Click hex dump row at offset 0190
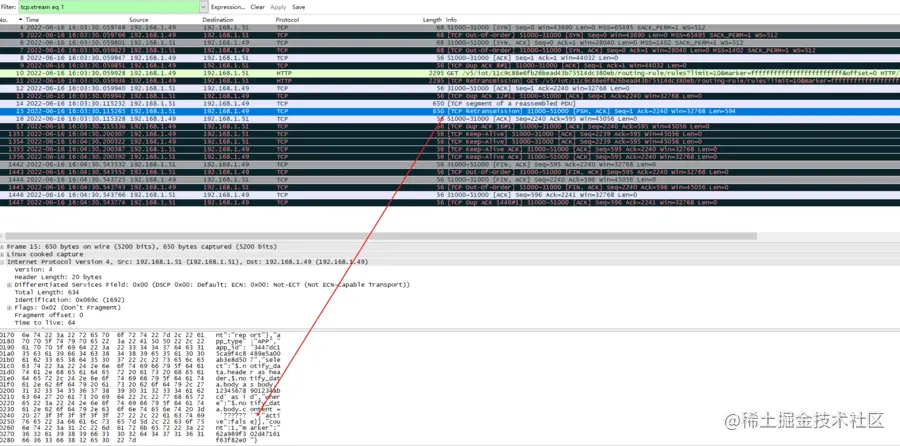Screen dimensions: 900x446 [x=141, y=349]
